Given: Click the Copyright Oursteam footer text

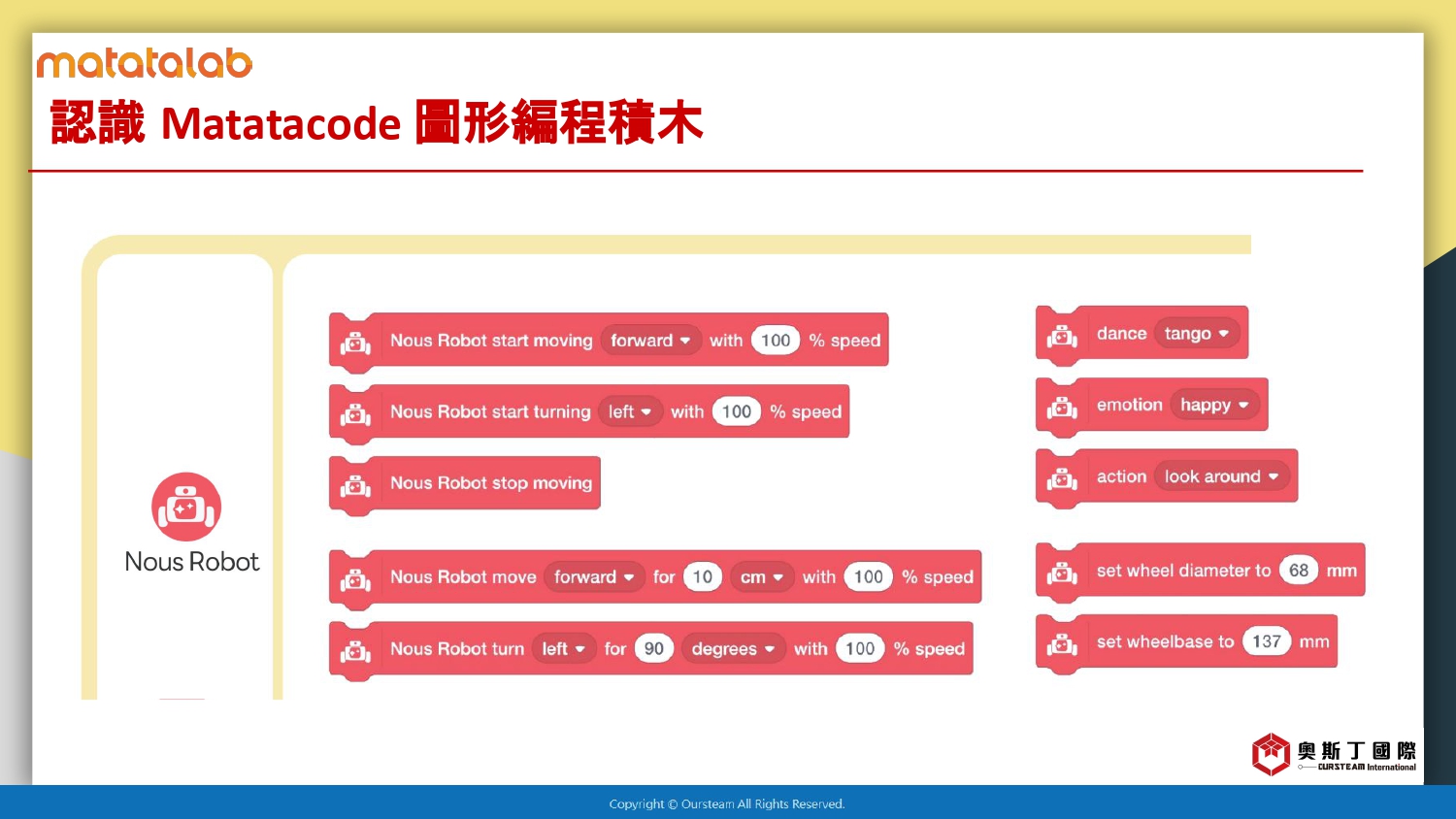Looking at the screenshot, I should pos(727,803).
